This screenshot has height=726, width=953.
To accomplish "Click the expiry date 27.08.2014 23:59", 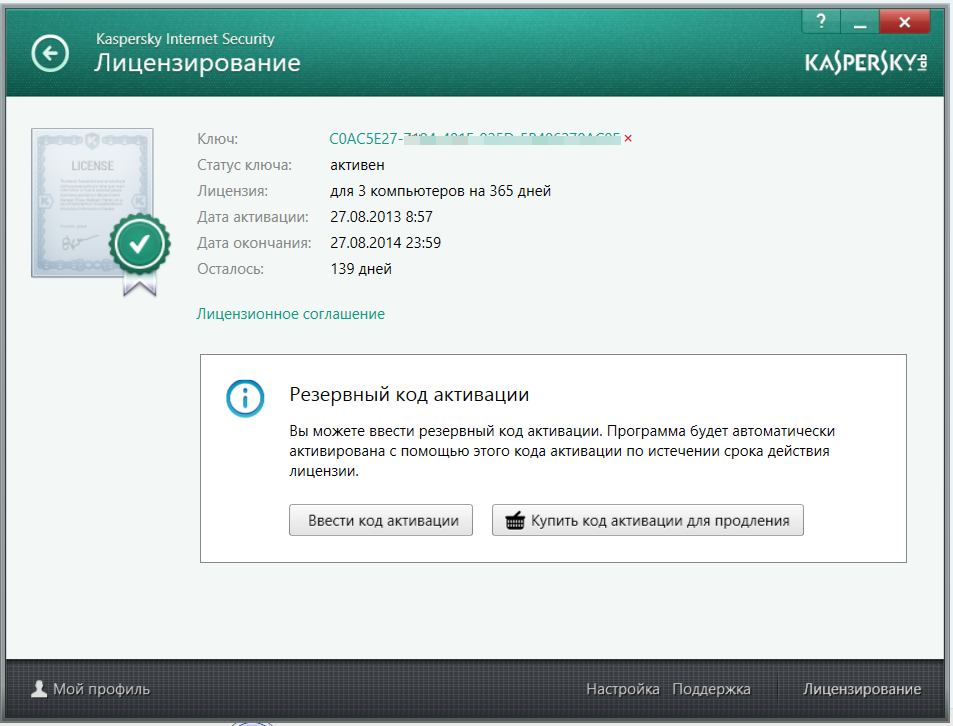I will (x=385, y=243).
